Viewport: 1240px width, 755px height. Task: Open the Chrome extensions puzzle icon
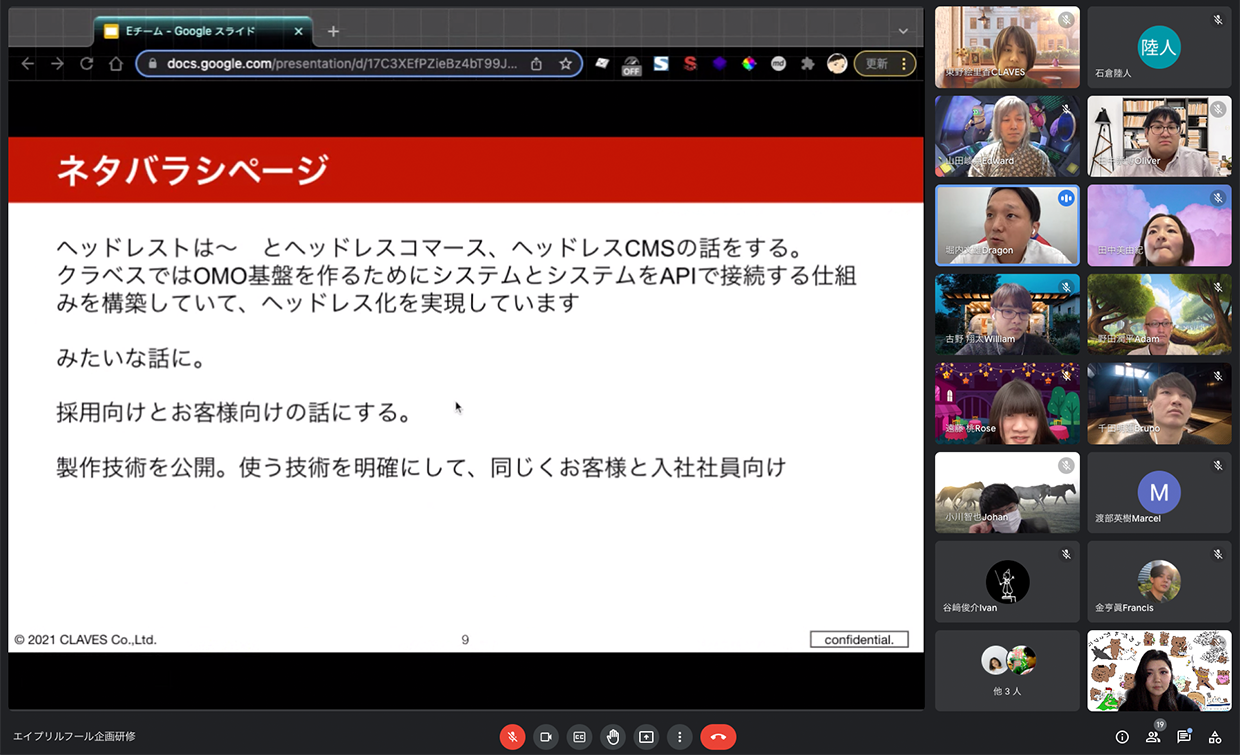pyautogui.click(x=808, y=64)
